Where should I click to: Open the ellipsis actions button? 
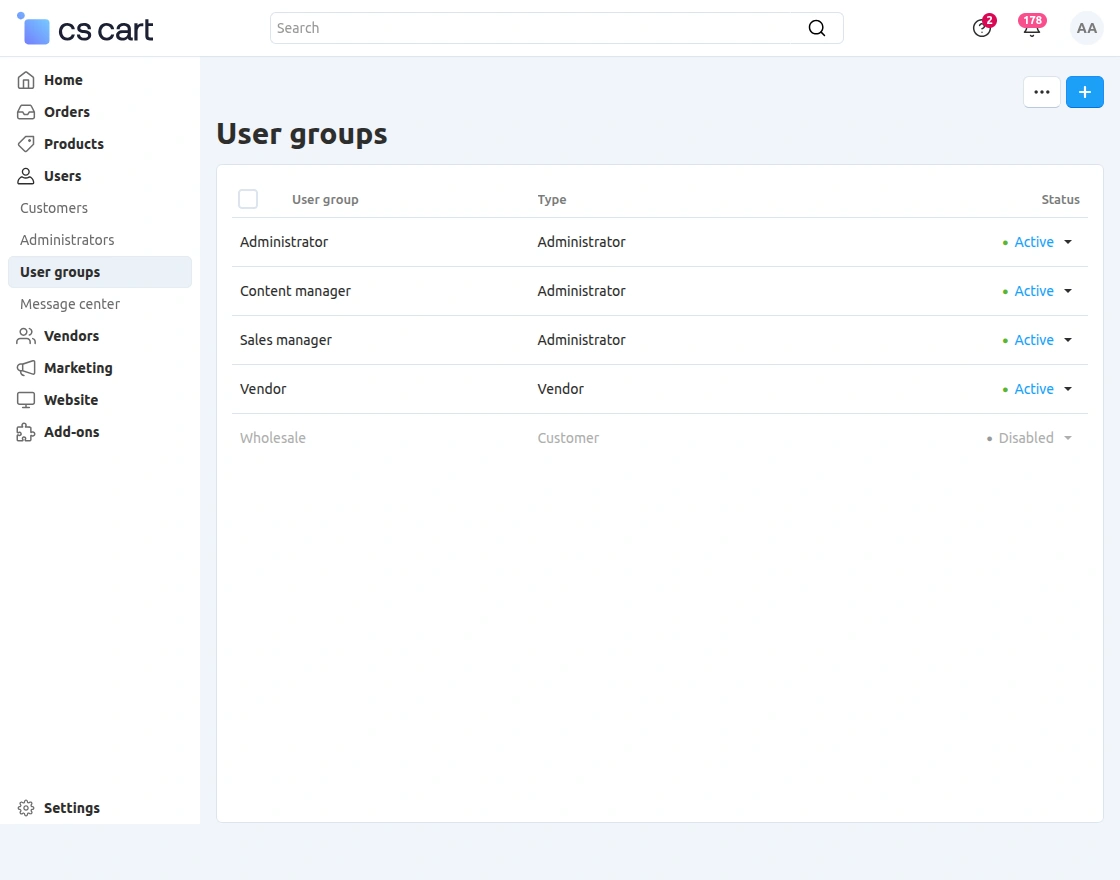tap(1041, 91)
